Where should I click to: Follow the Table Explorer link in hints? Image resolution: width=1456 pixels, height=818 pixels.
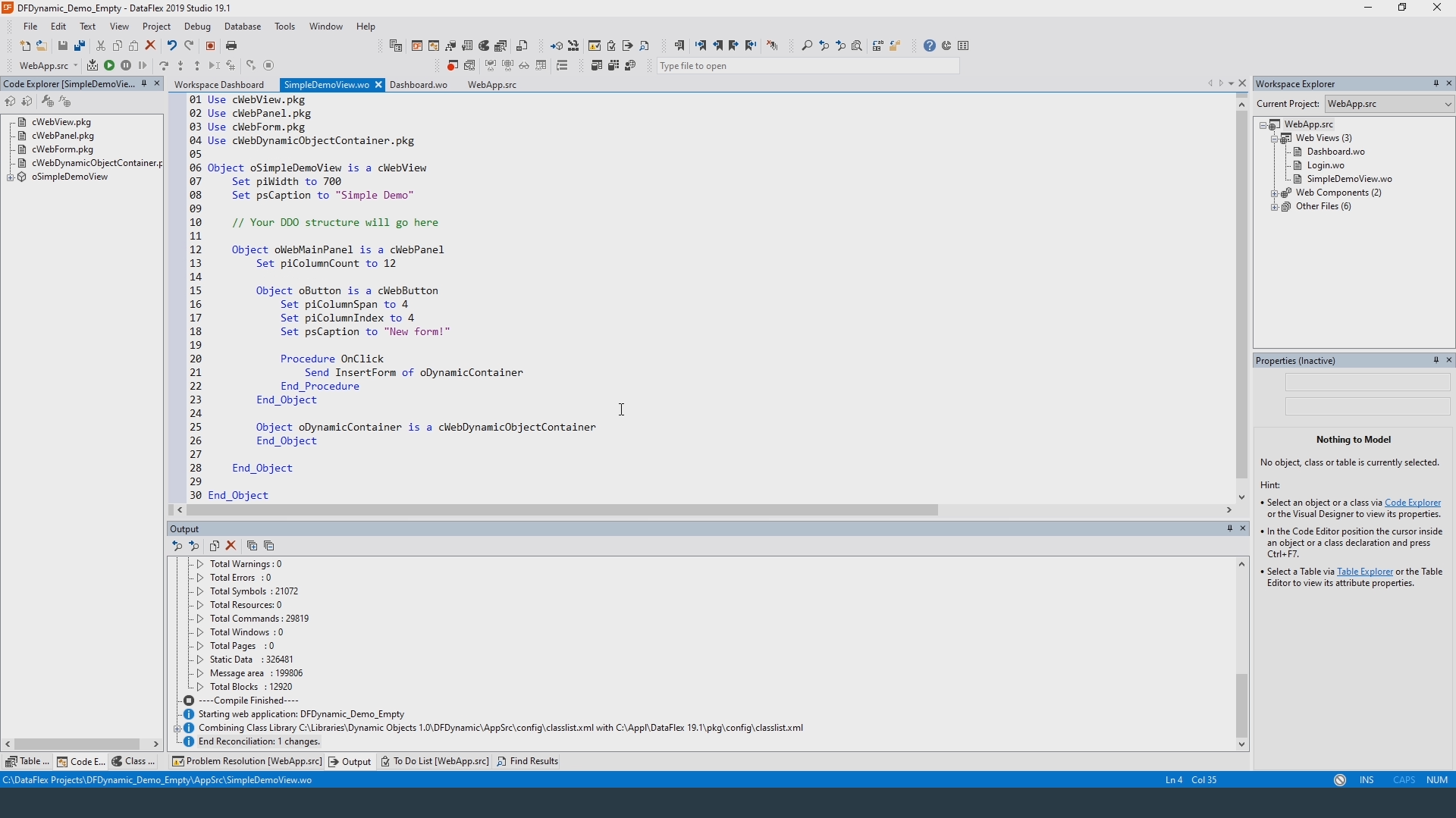(1364, 572)
